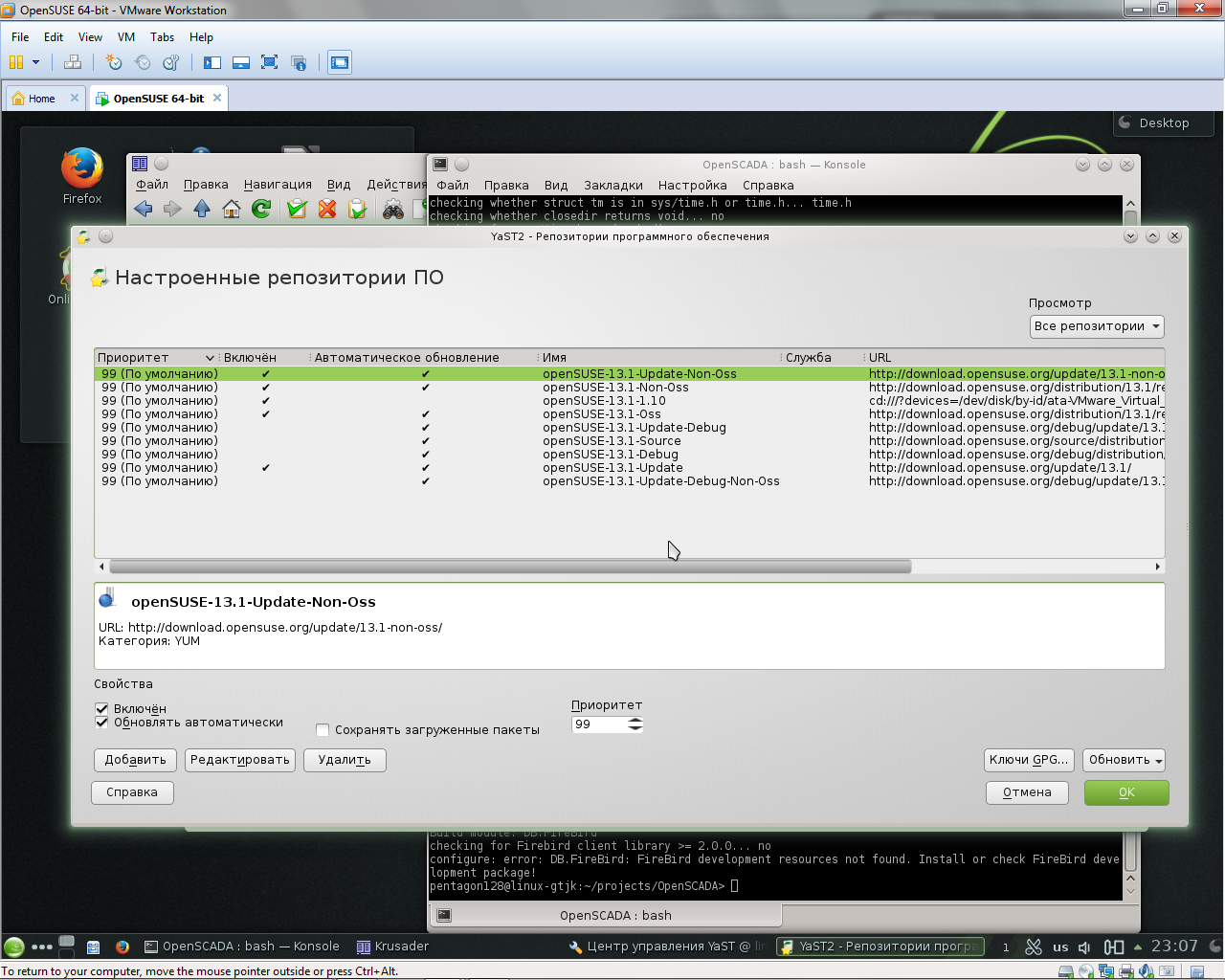The height and width of the screenshot is (980, 1225).
Task: Open the Все репозитории view dropdown
Action: pyautogui.click(x=1096, y=326)
